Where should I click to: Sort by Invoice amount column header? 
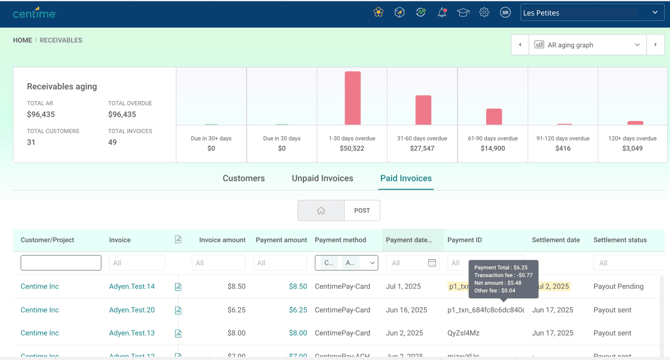222,240
